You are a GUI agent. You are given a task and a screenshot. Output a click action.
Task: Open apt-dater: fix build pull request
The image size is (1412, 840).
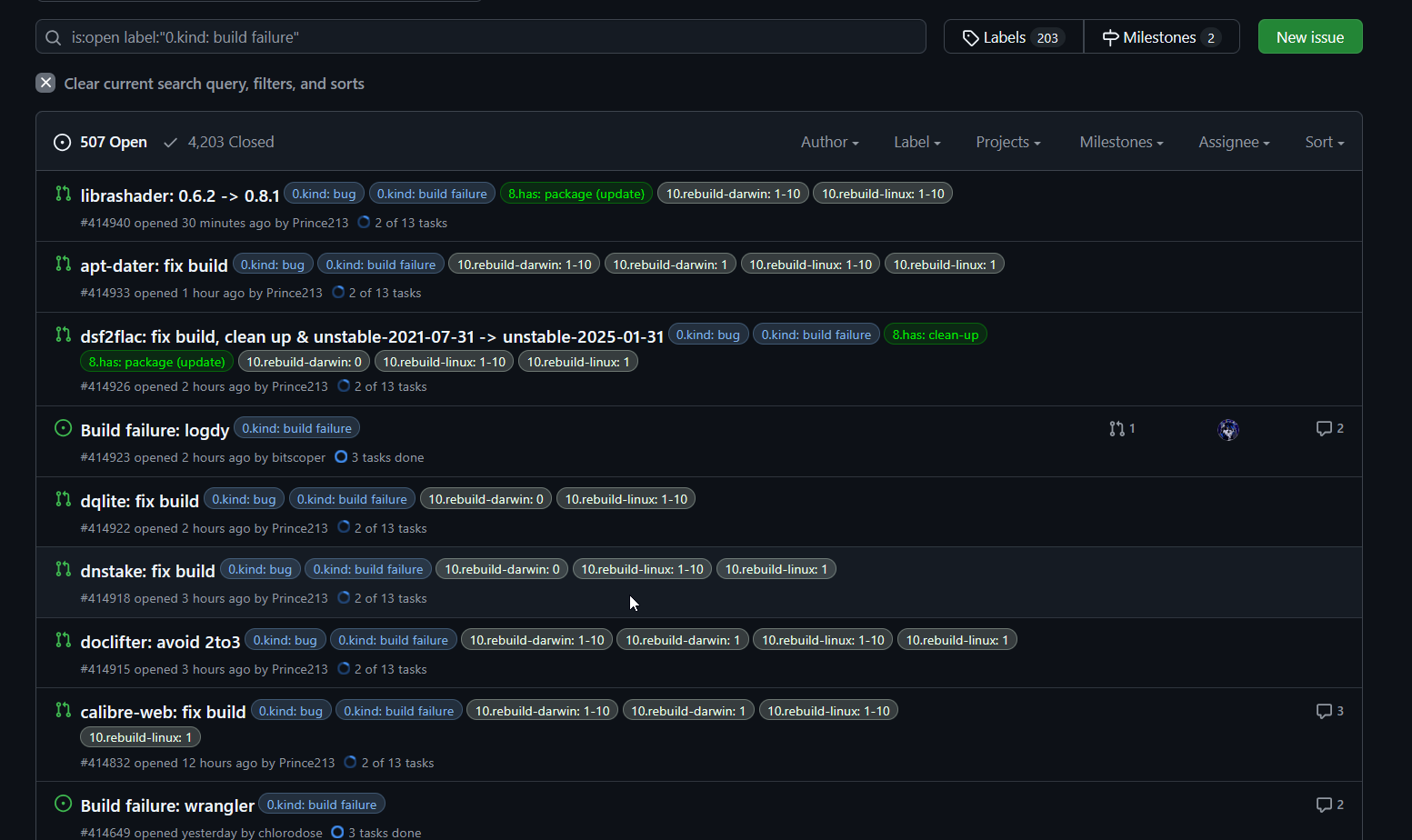[154, 265]
